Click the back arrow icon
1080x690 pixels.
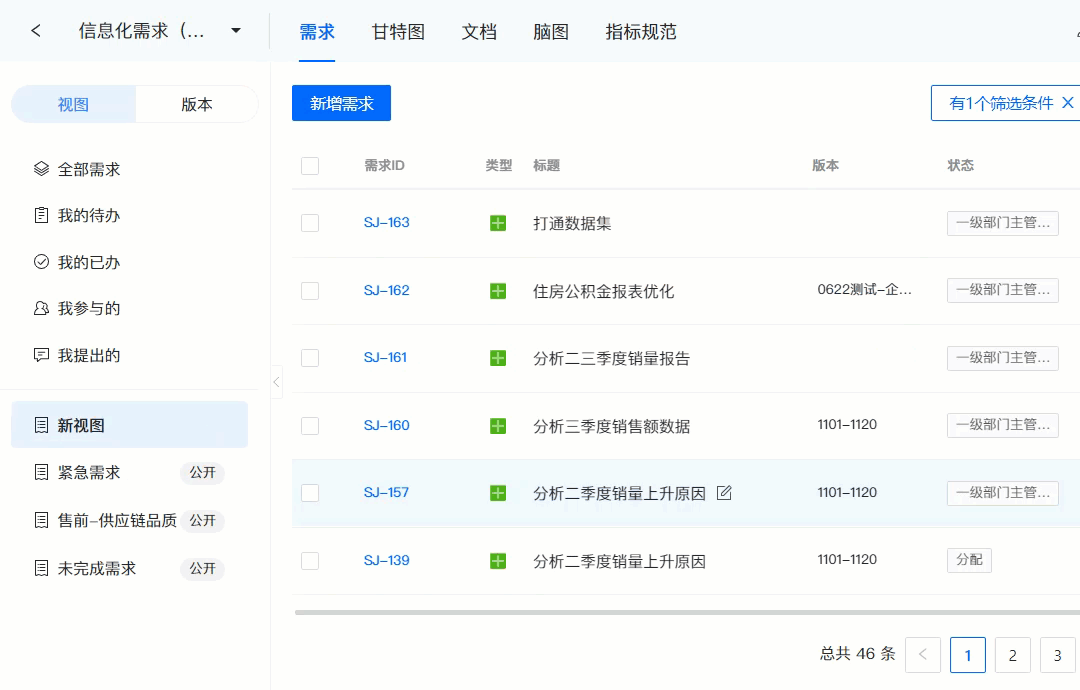click(x=36, y=31)
